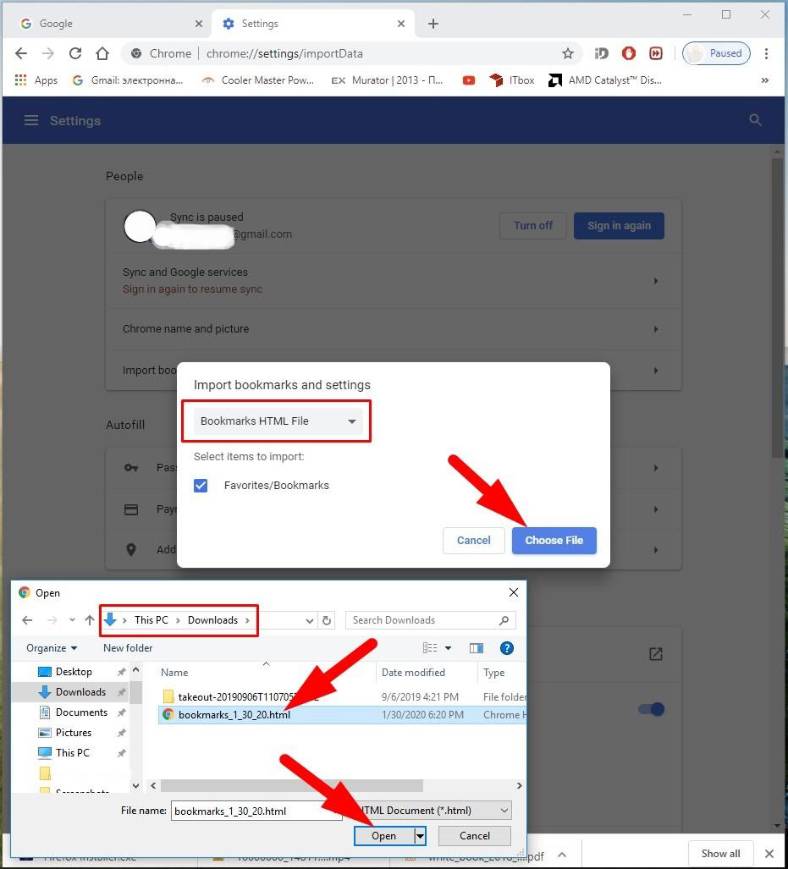Open the Open button's dropdown arrow
This screenshot has width=788, height=869.
[420, 836]
